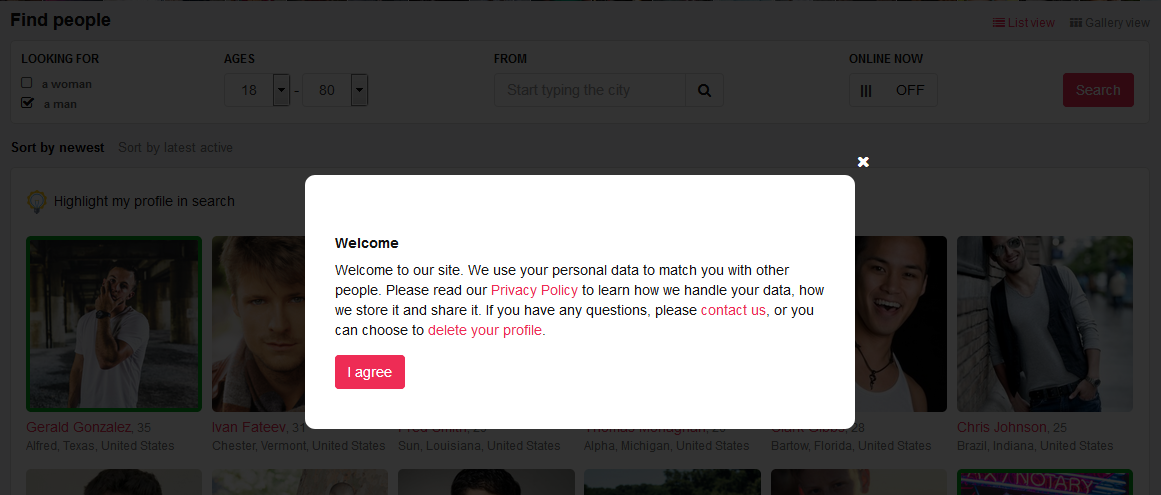Click the city input field

(x=590, y=90)
